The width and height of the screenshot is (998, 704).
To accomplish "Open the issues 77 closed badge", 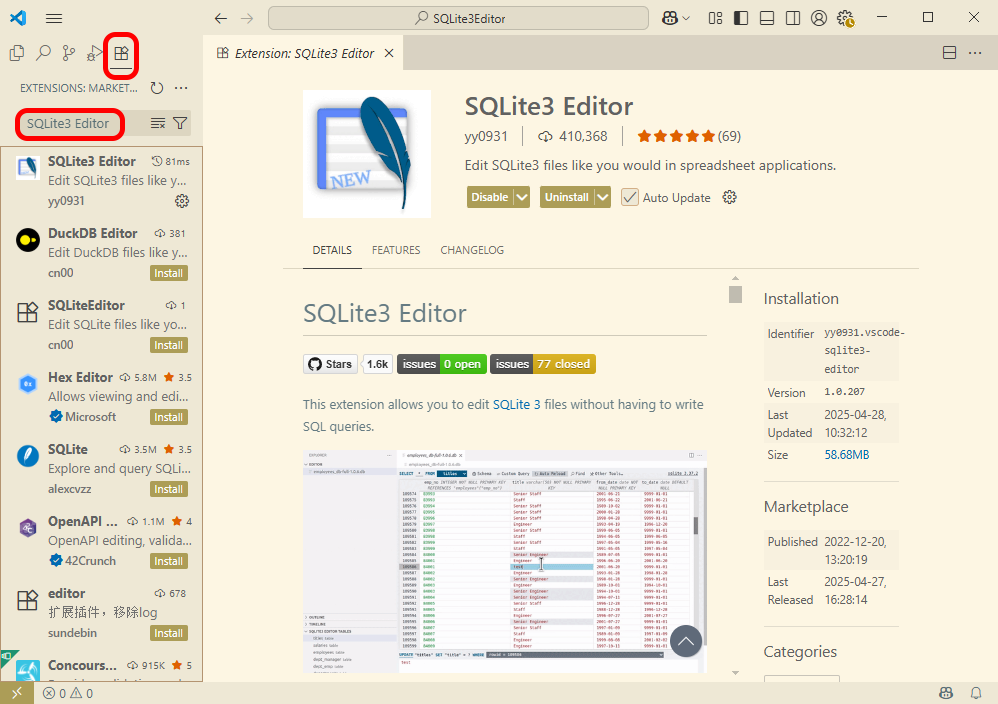I will (x=543, y=364).
